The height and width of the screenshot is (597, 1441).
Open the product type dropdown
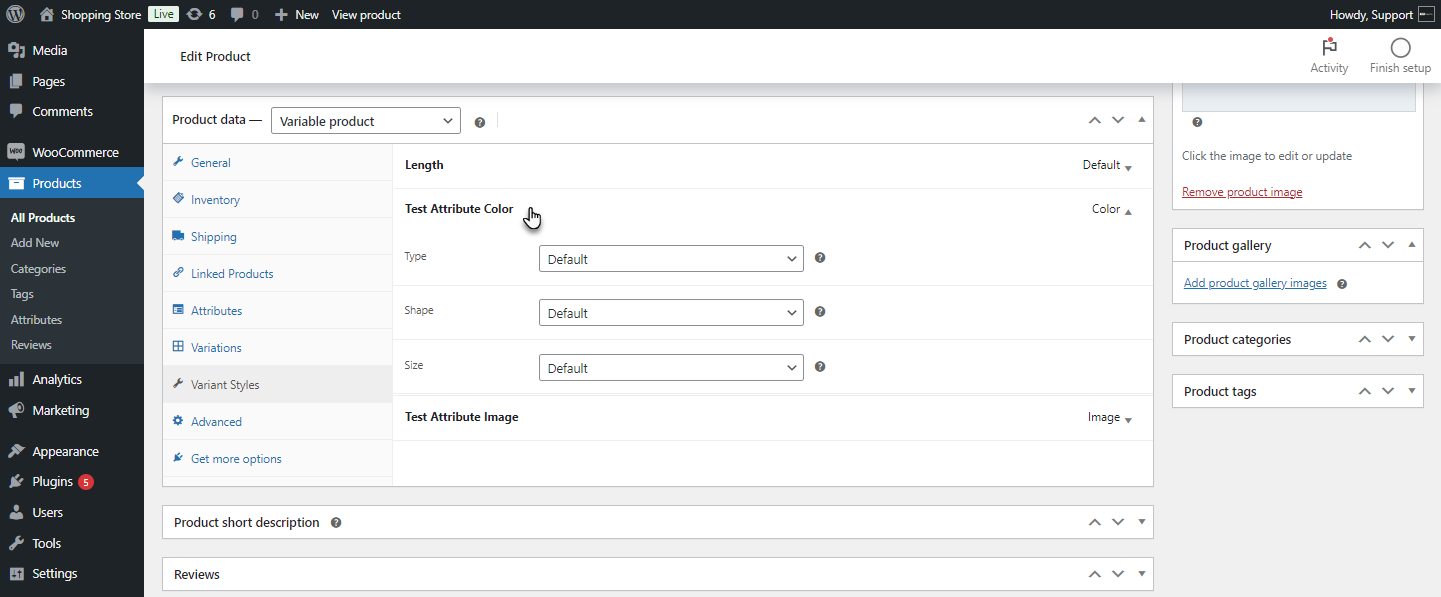click(x=366, y=121)
